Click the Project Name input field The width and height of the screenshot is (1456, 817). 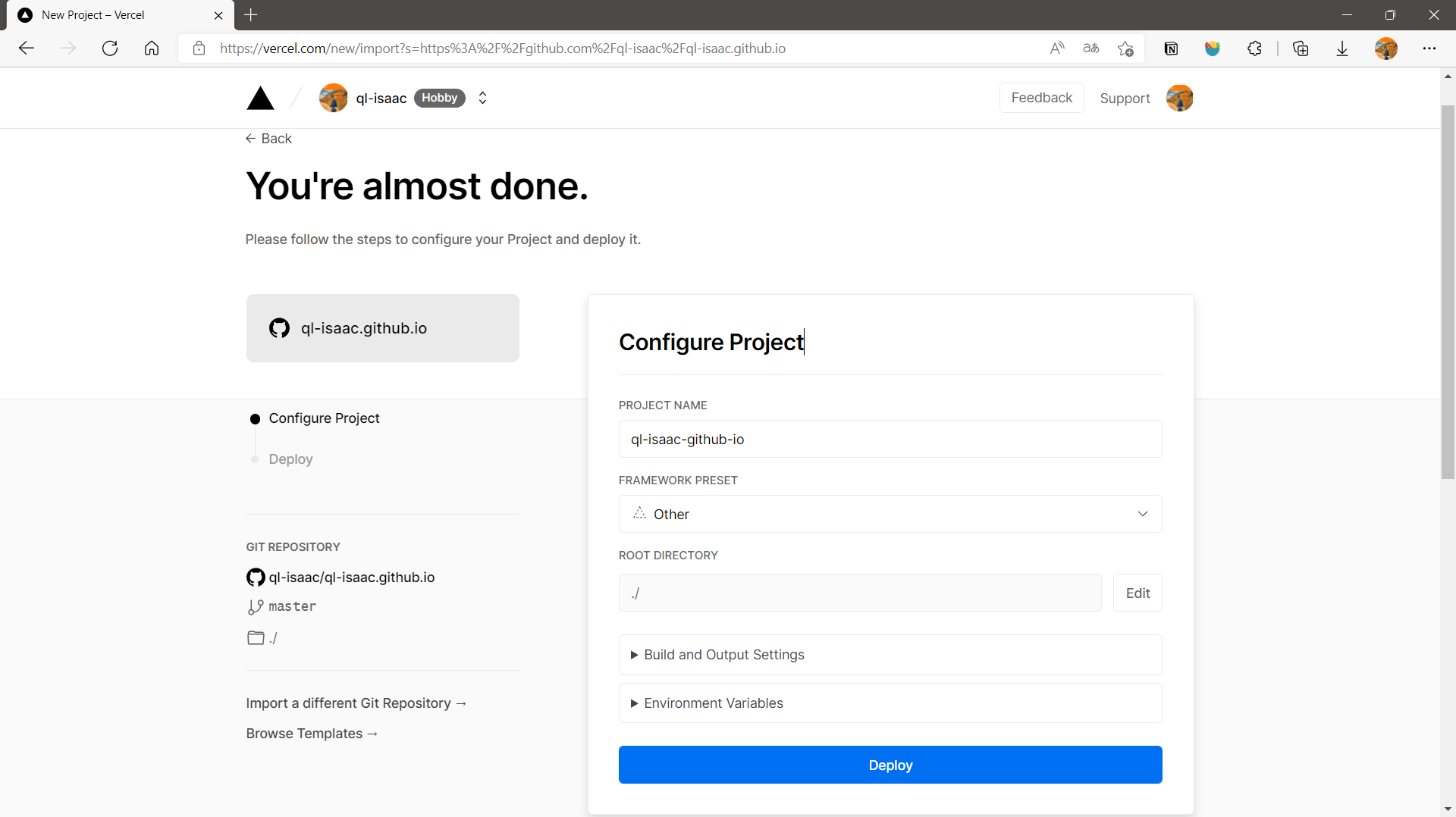[x=890, y=440]
